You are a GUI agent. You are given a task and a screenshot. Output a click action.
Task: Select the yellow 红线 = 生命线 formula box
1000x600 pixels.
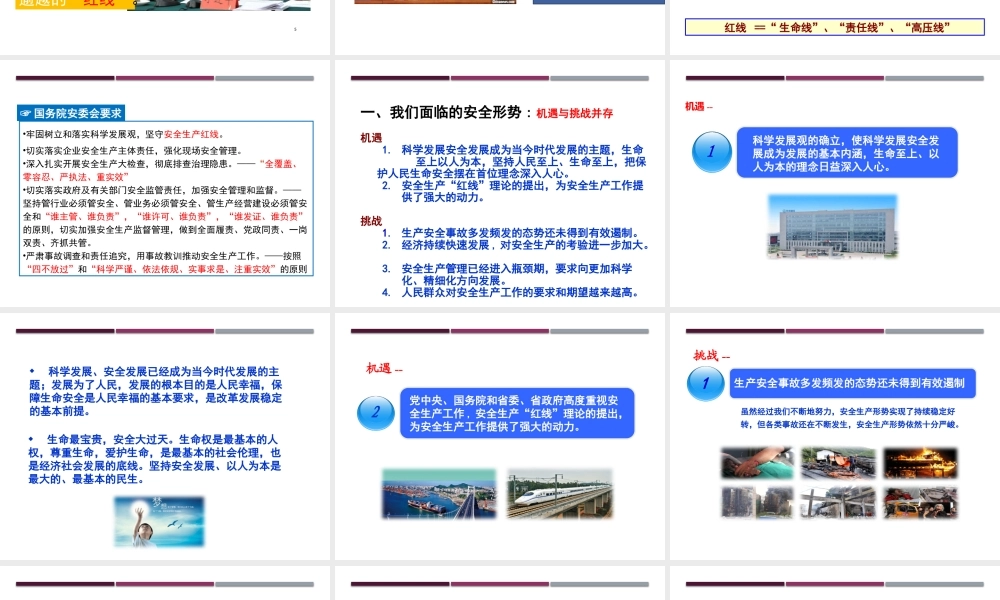pyautogui.click(x=835, y=27)
